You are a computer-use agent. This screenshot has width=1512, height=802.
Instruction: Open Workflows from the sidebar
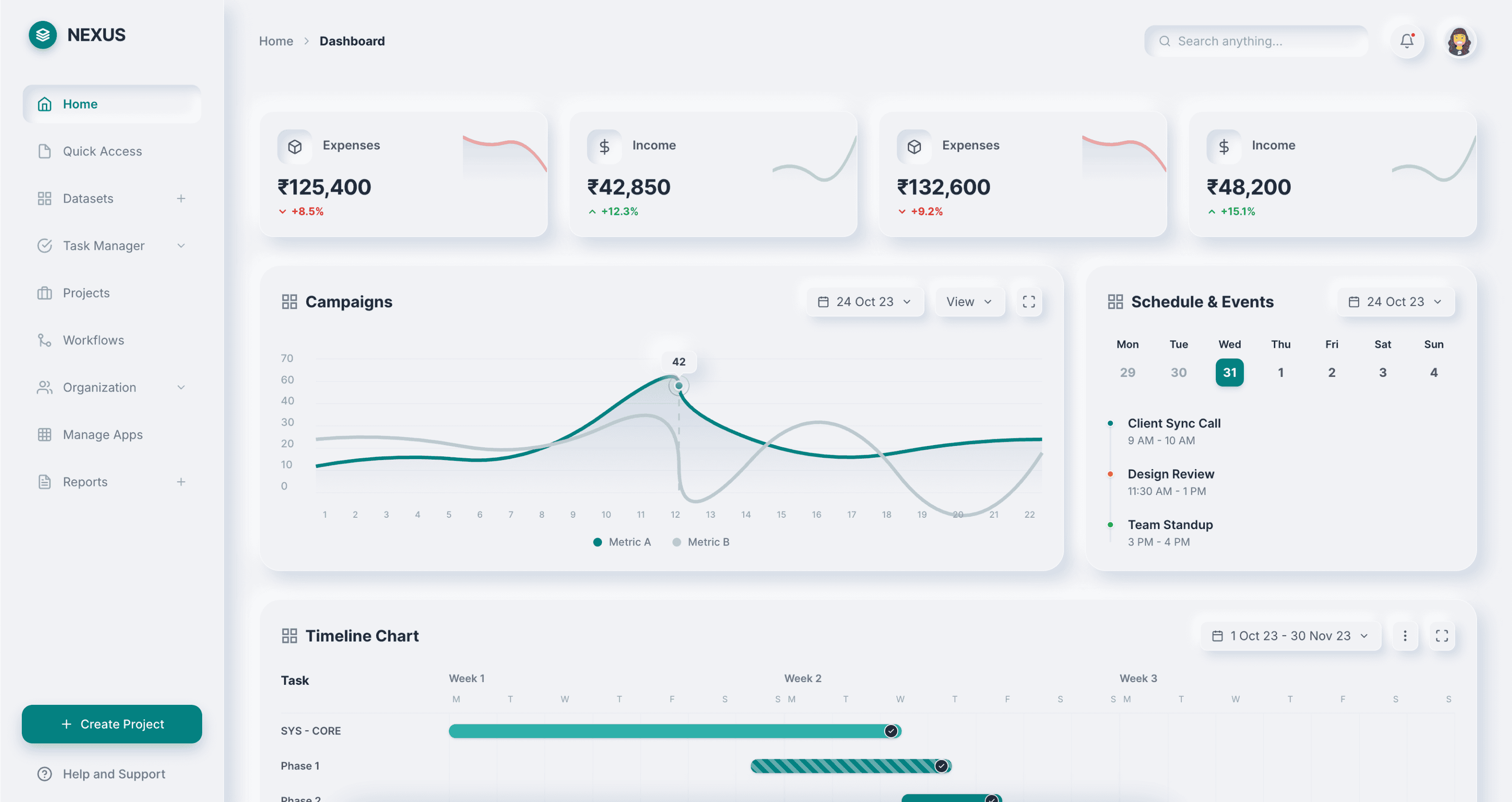pos(93,340)
